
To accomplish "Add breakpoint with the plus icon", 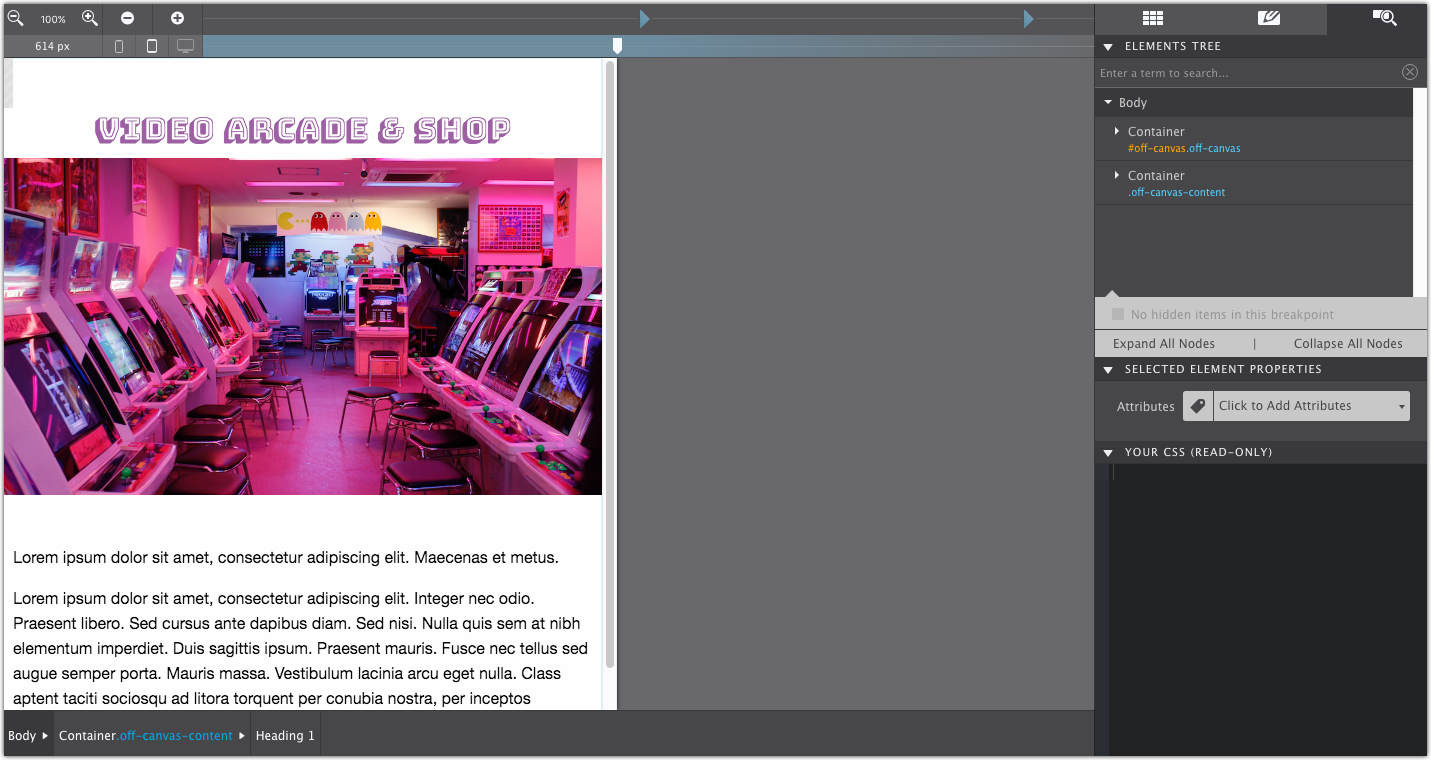I will click(177, 18).
